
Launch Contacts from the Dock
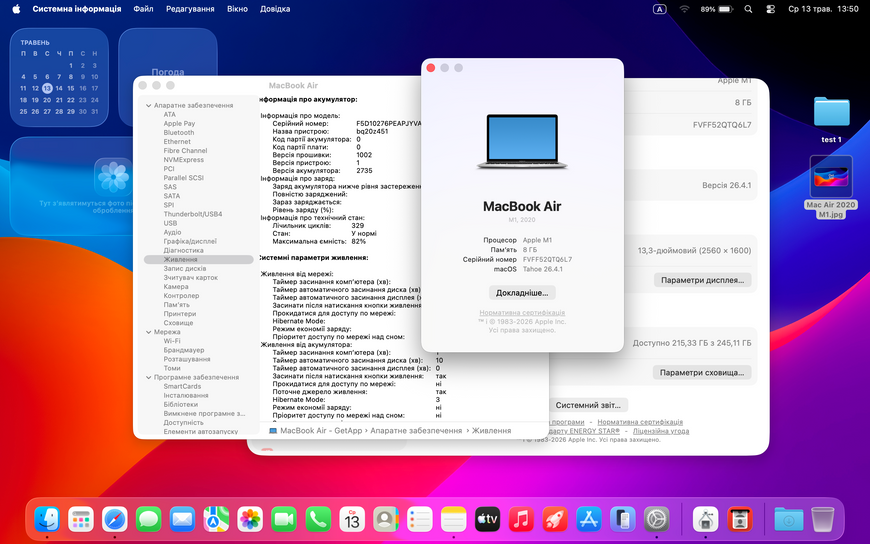coord(386,520)
